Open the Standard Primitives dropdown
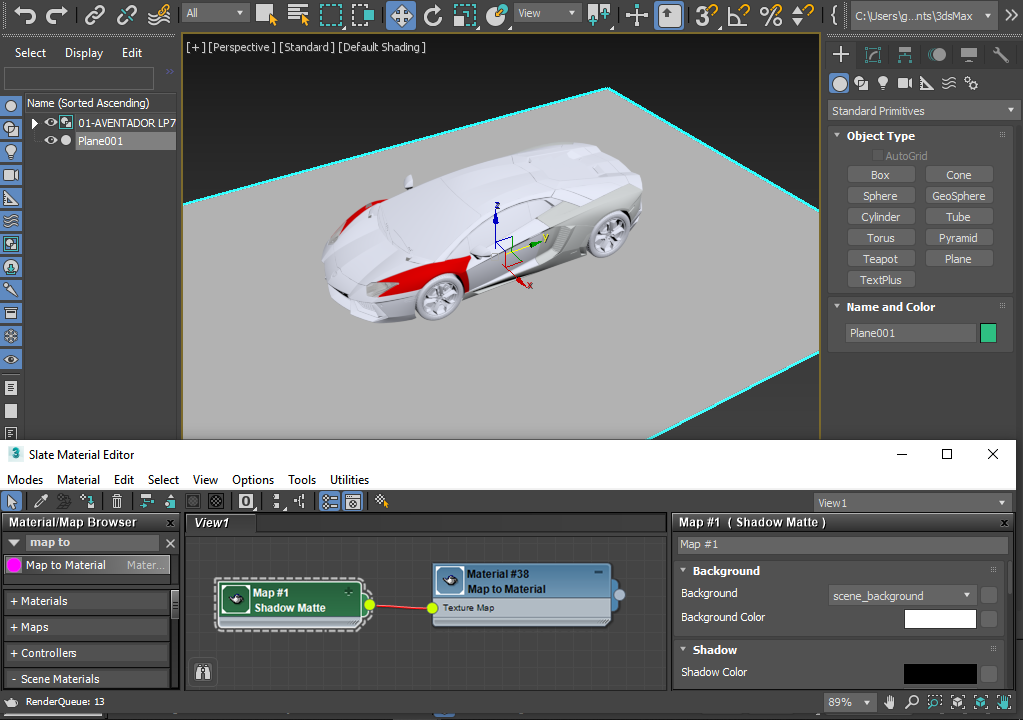The image size is (1023, 720). click(x=923, y=111)
